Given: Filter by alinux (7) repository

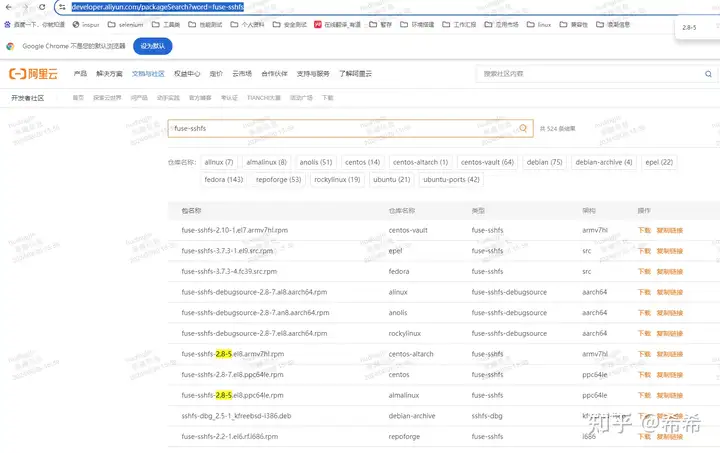Looking at the screenshot, I should pyautogui.click(x=219, y=162).
